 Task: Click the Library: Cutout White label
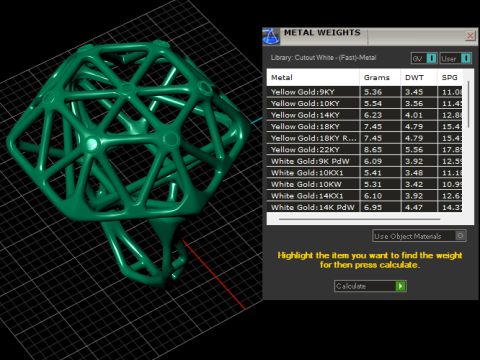pyautogui.click(x=323, y=58)
